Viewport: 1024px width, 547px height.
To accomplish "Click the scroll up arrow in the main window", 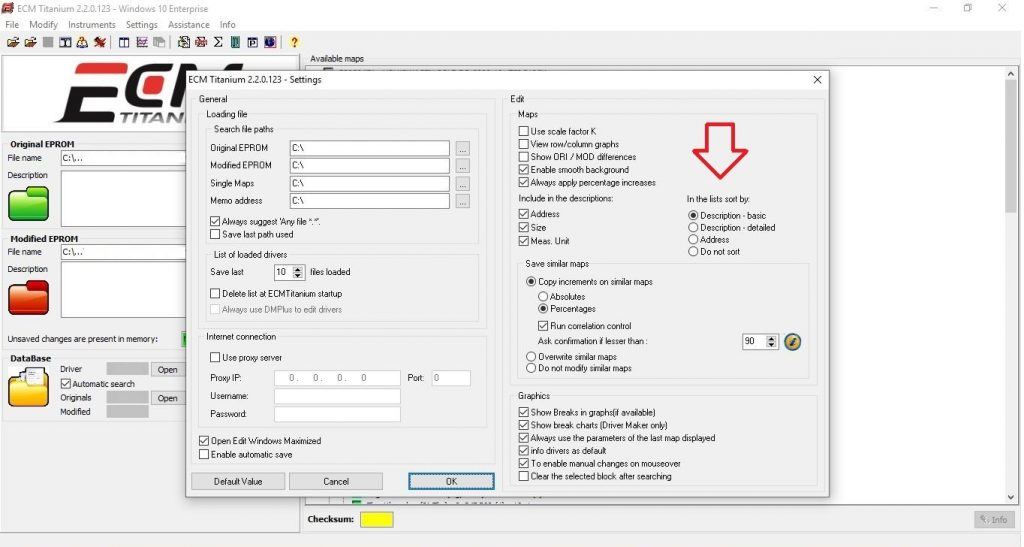I will [1011, 74].
